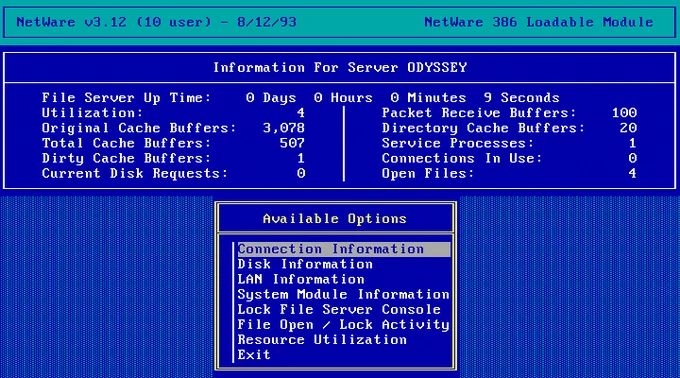680x378 pixels.
Task: Click the Open Files value 4
Action: 632,174
